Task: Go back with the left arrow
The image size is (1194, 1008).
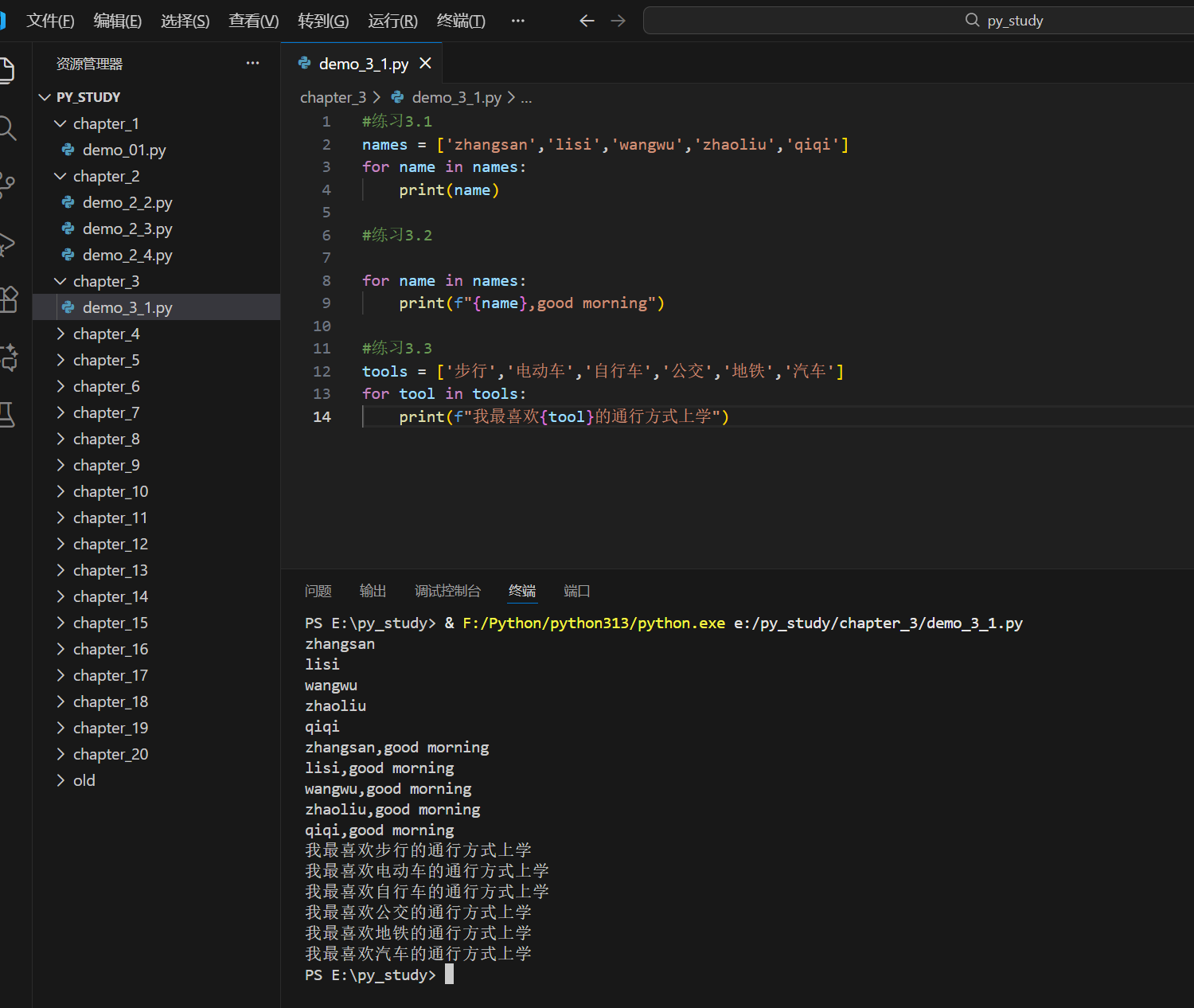Action: (587, 21)
